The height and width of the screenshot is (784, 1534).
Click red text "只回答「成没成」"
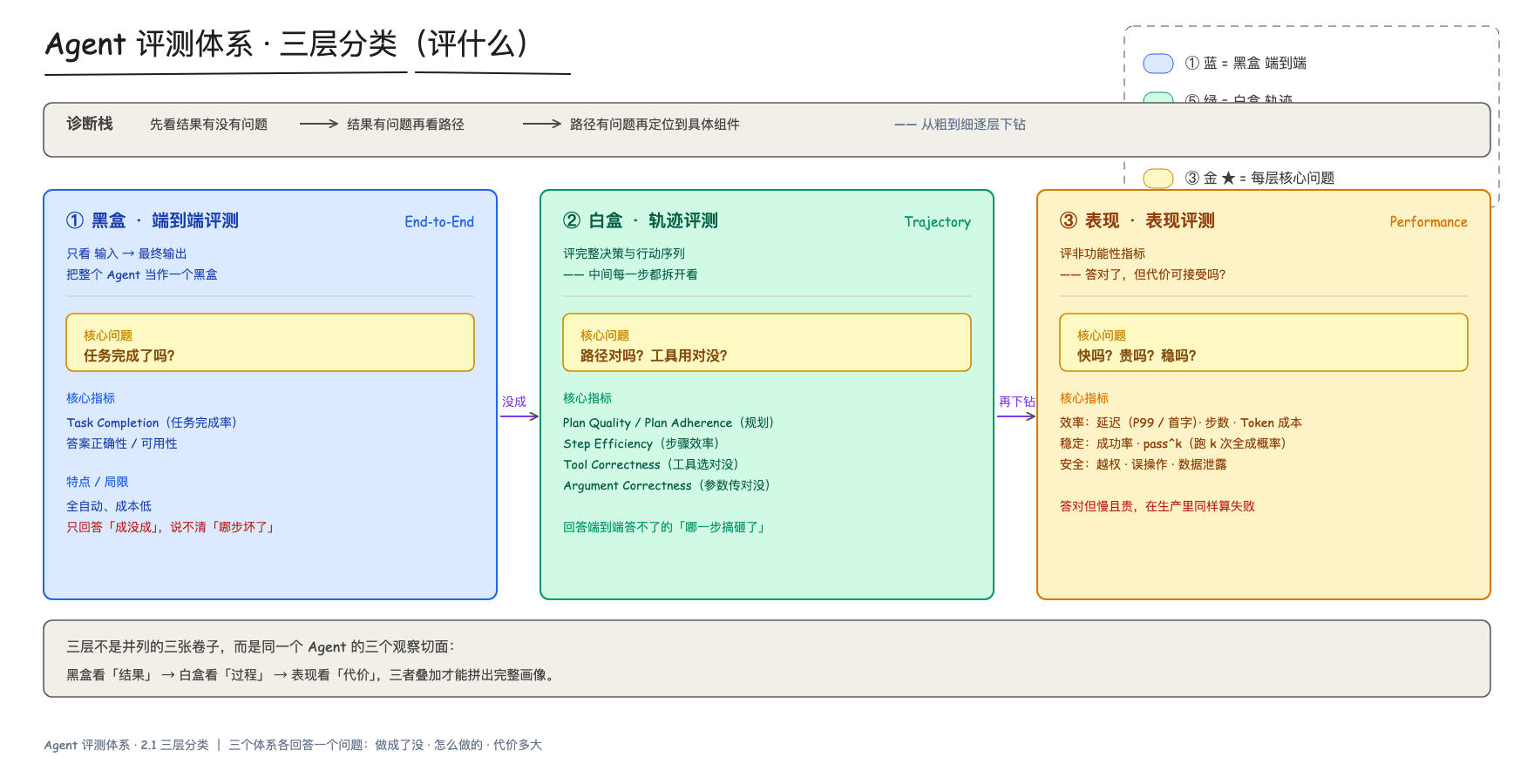pyautogui.click(x=114, y=527)
